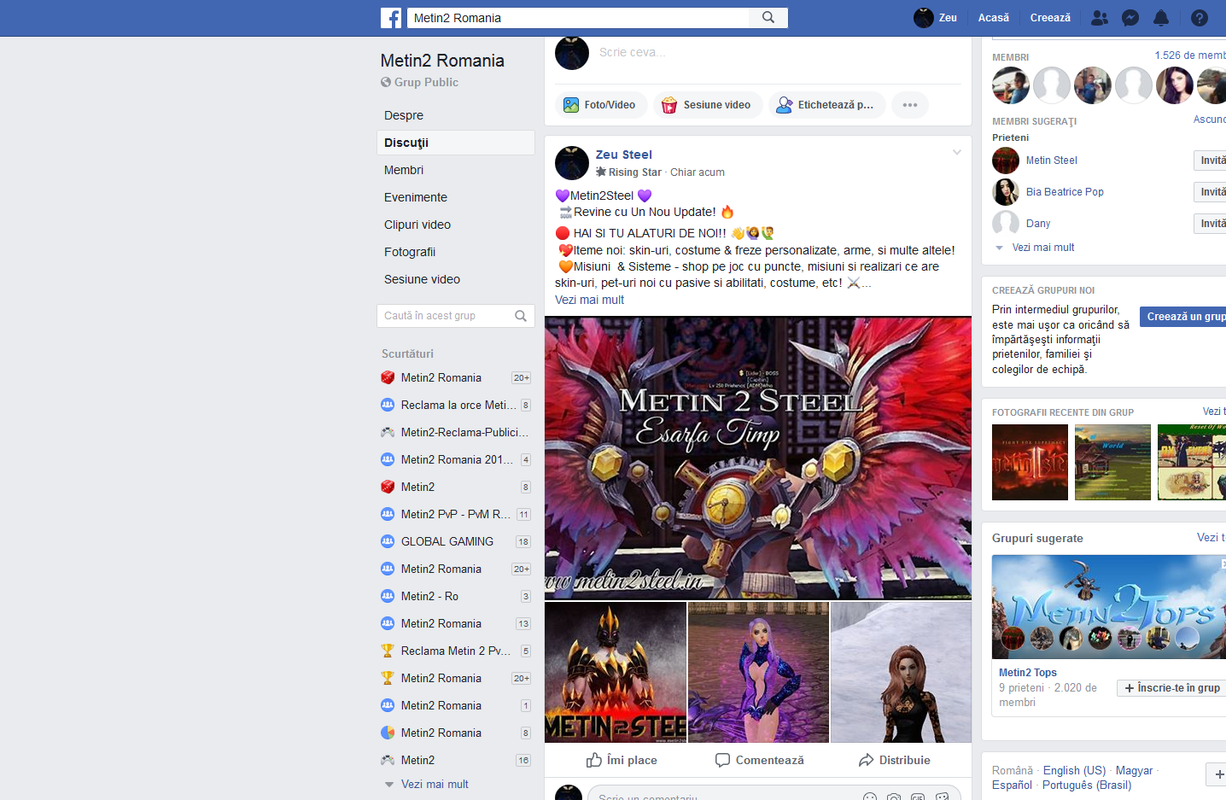This screenshot has width=1226, height=800.
Task: Open Metin2 PvP - PvM R... shortcut
Action: point(455,514)
